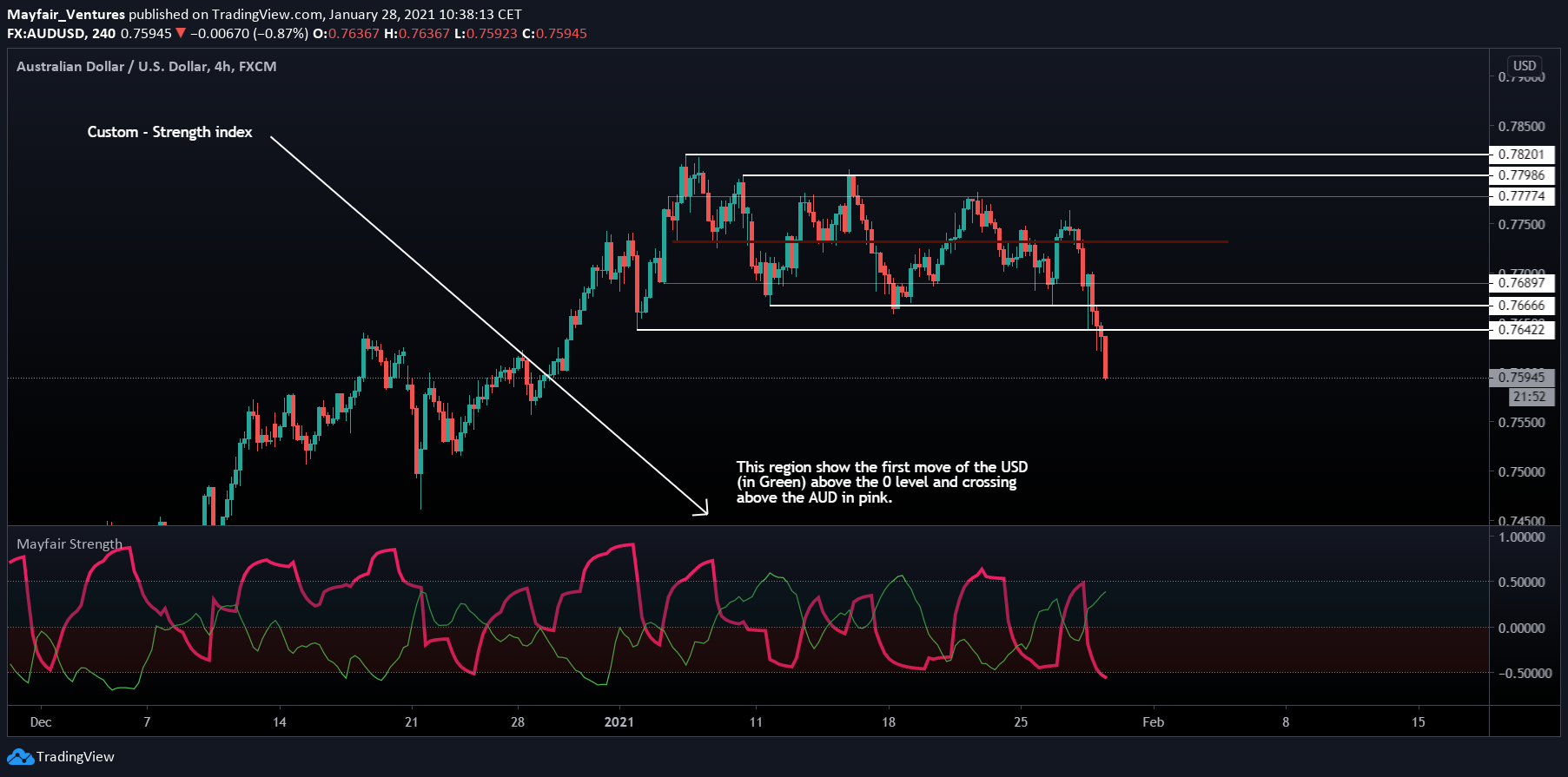
Task: Click the Feb date axis label
Action: tap(1153, 722)
